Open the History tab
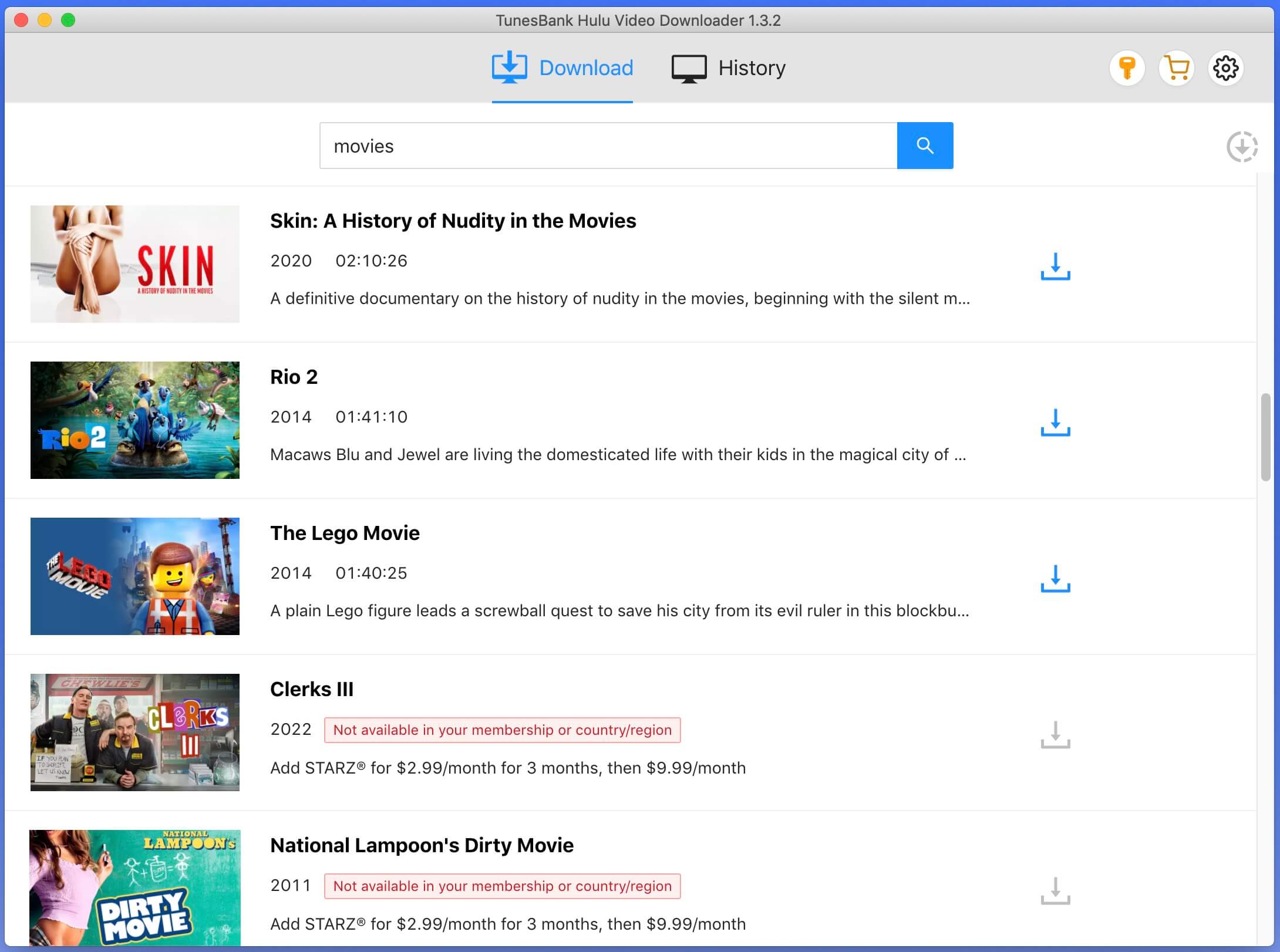 click(x=727, y=67)
